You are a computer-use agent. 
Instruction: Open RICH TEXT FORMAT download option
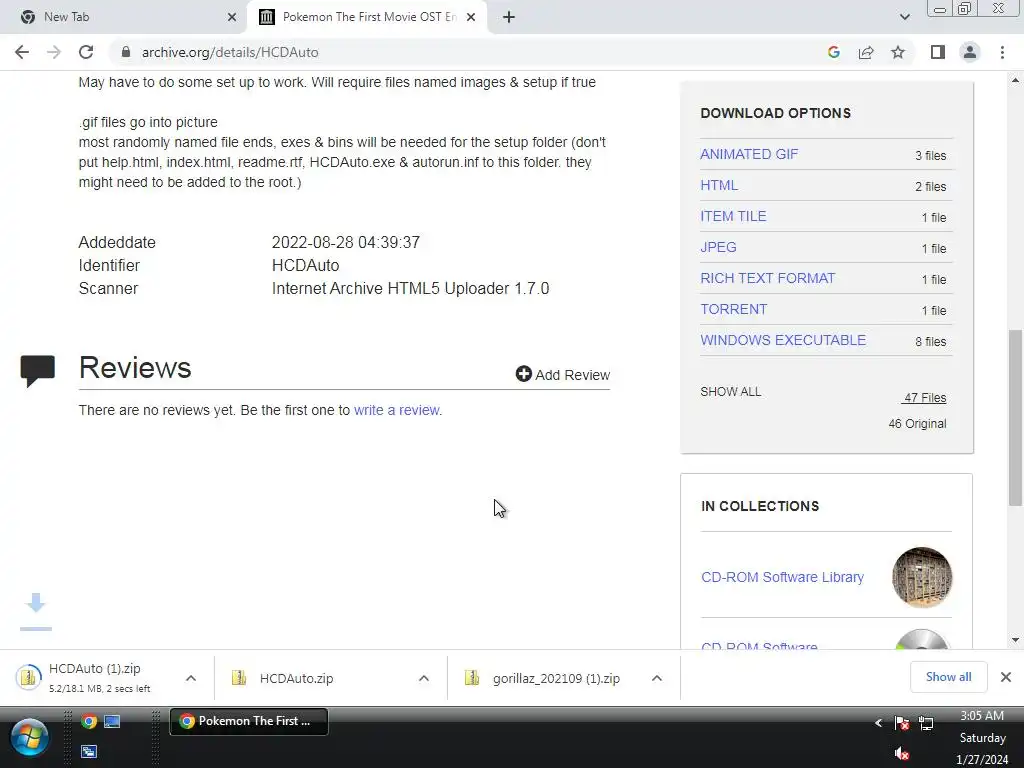pos(767,278)
